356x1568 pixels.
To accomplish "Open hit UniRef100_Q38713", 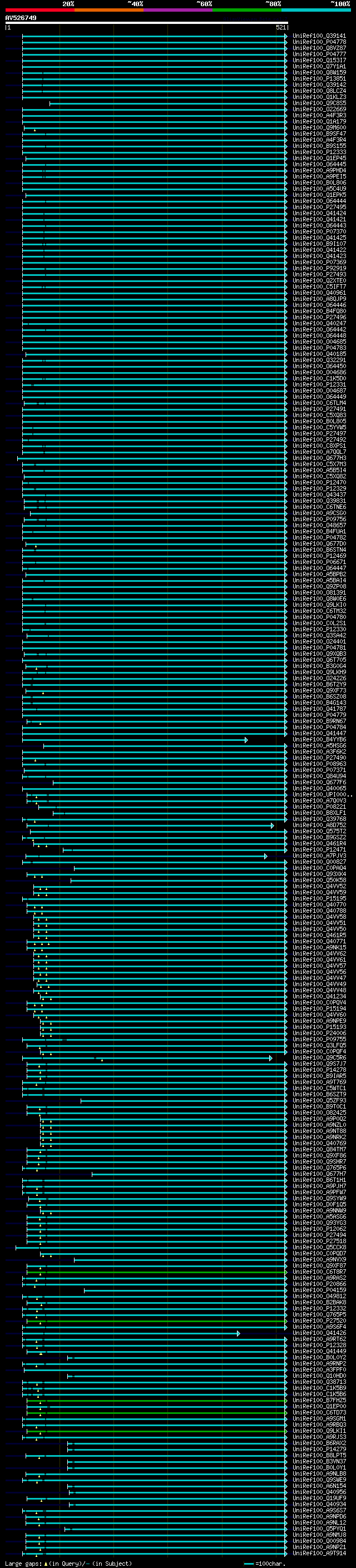I will click(319, 1382).
